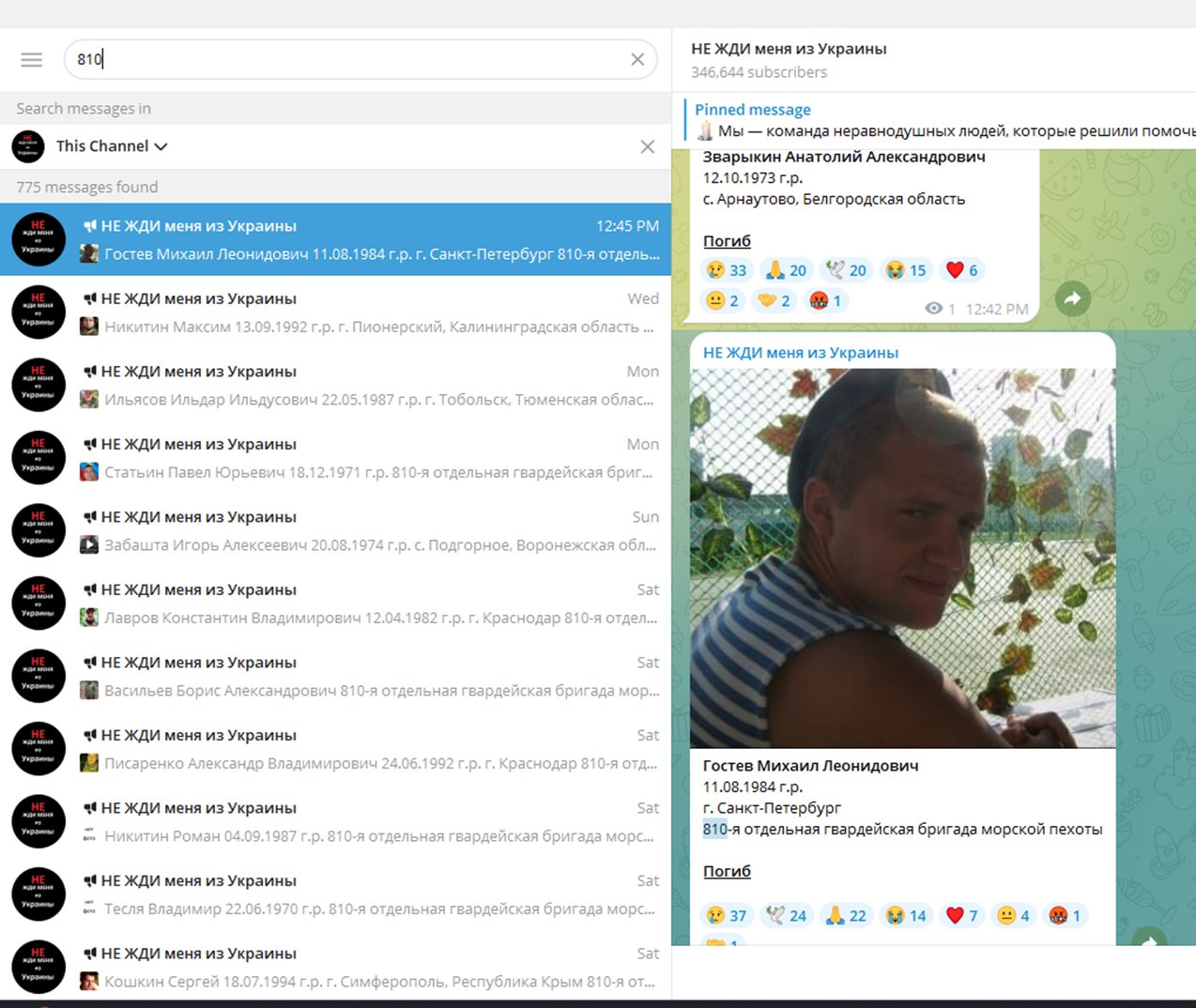Open search result Никитин Роман
Screen dimensions: 1196x1008
pos(335,821)
